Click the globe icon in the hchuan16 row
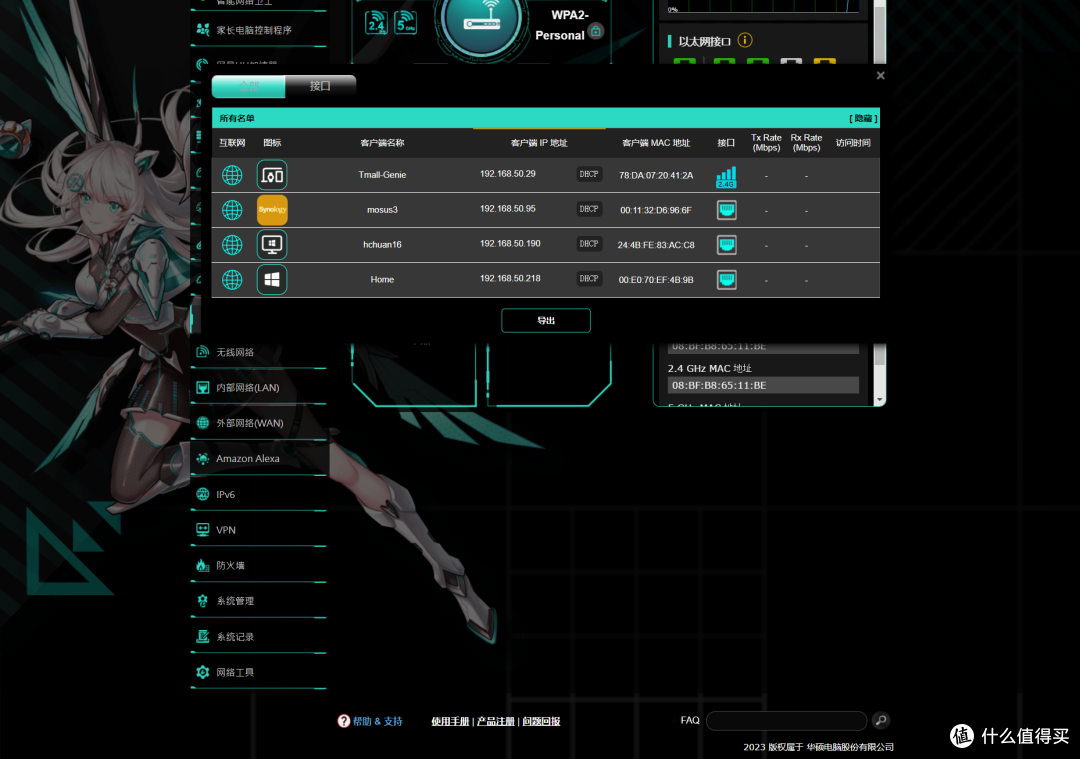The width and height of the screenshot is (1080, 759). click(232, 245)
